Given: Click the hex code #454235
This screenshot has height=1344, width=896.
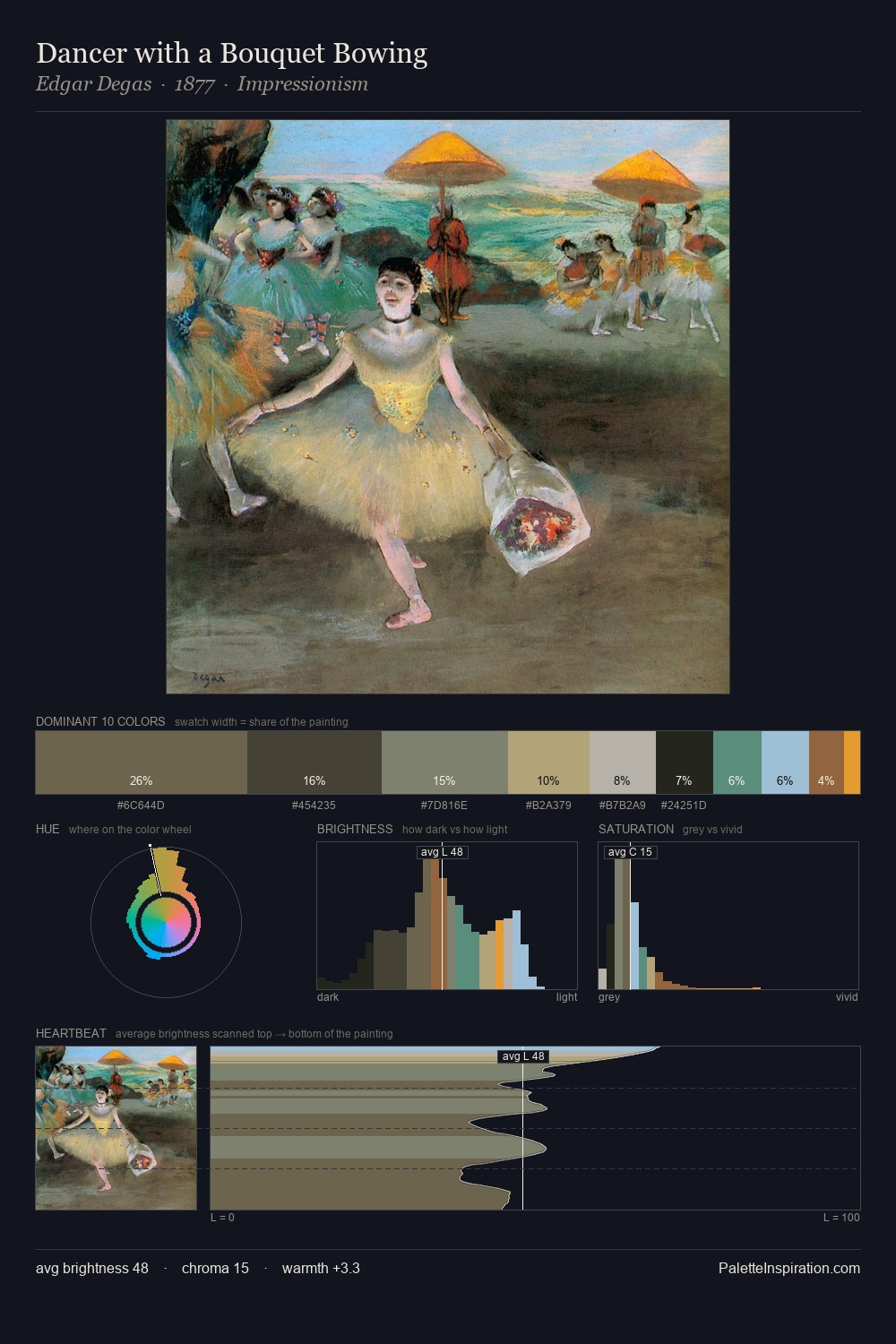Looking at the screenshot, I should 314,806.
